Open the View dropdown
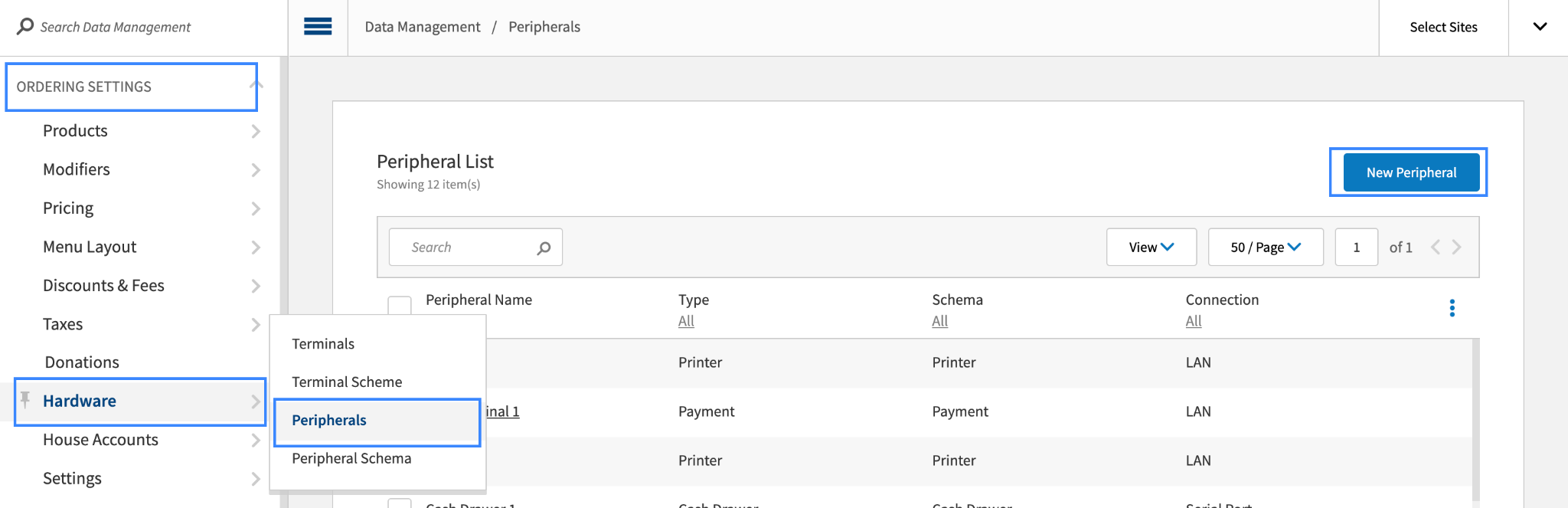1568x508 pixels. click(x=1151, y=247)
